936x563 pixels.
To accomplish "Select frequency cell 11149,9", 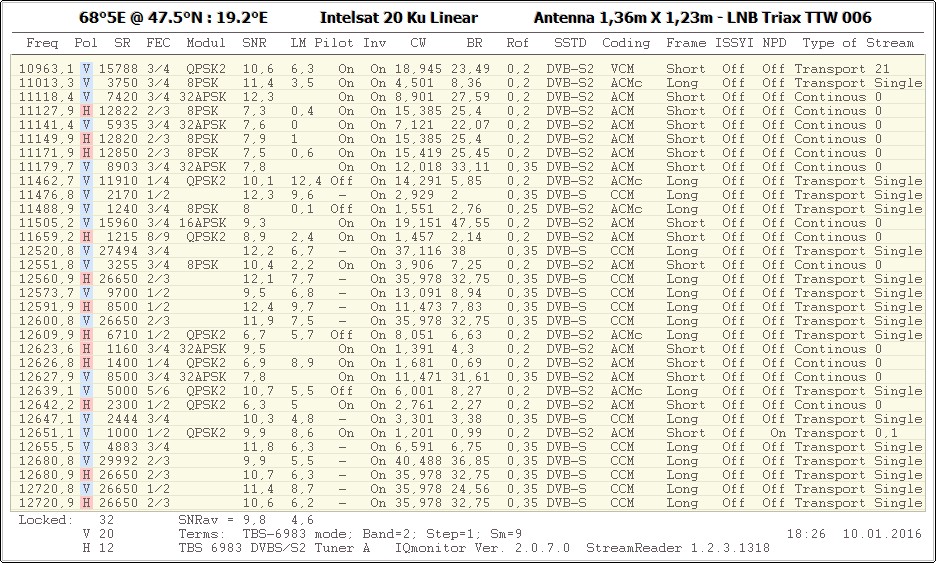I will pos(46,139).
